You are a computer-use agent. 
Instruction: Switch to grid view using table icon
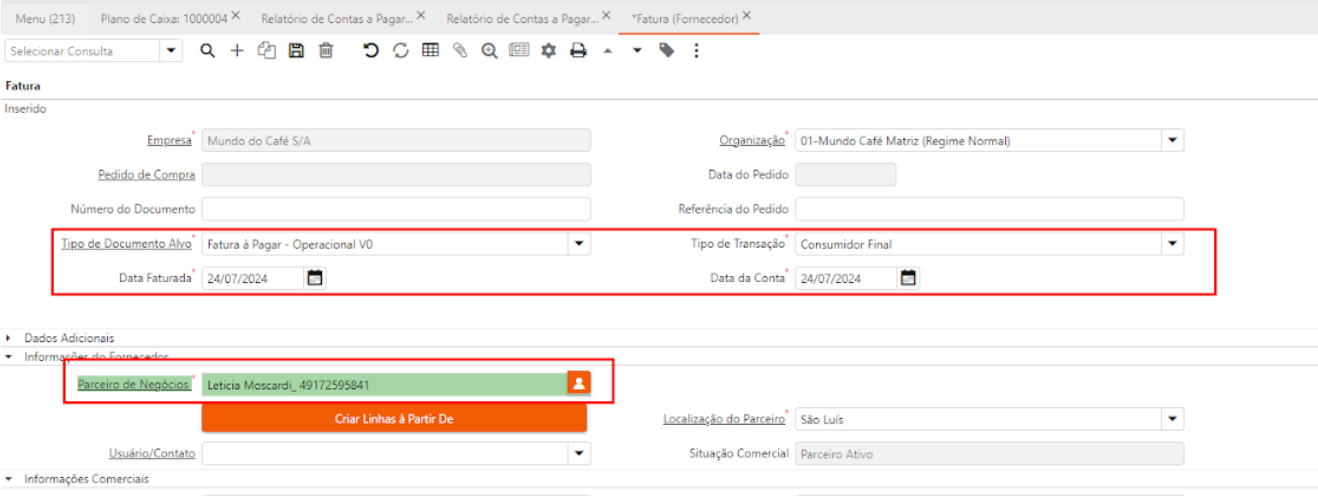(430, 51)
